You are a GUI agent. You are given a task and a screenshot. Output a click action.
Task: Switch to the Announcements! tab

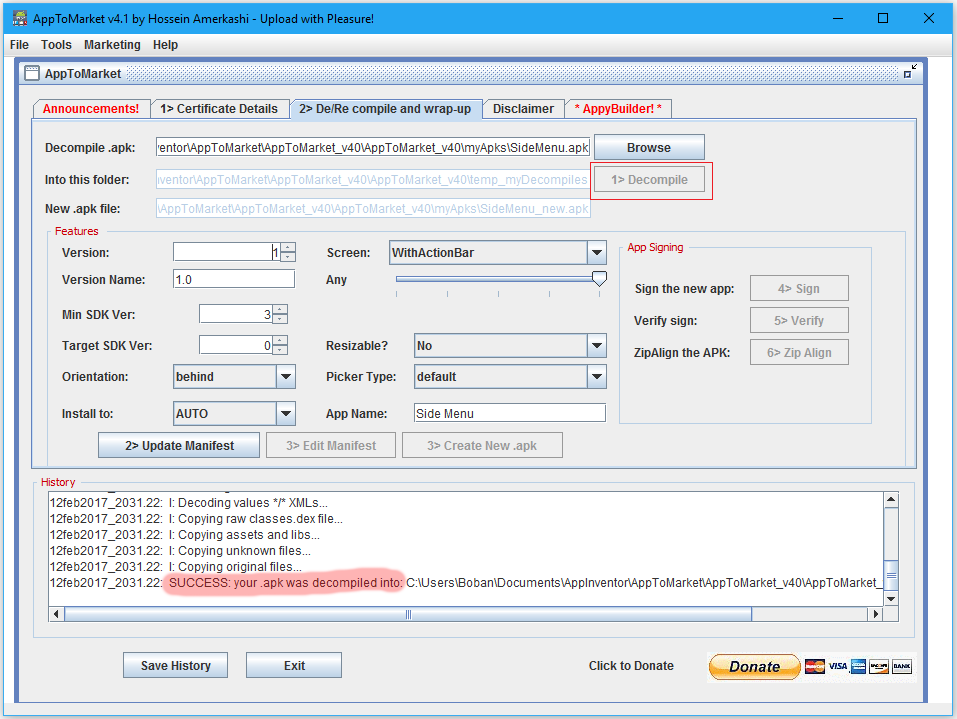pos(91,109)
